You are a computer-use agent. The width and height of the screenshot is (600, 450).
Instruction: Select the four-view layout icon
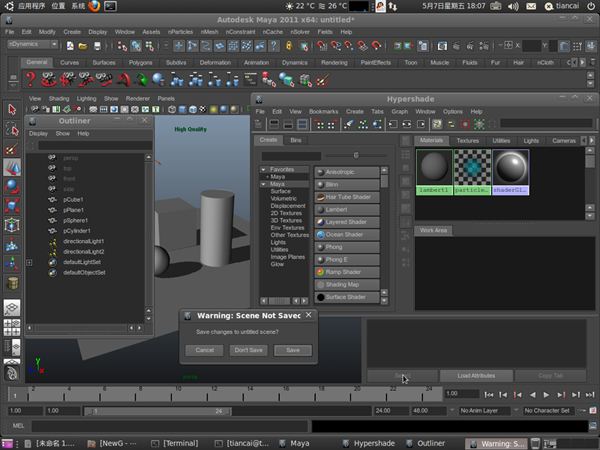12,328
